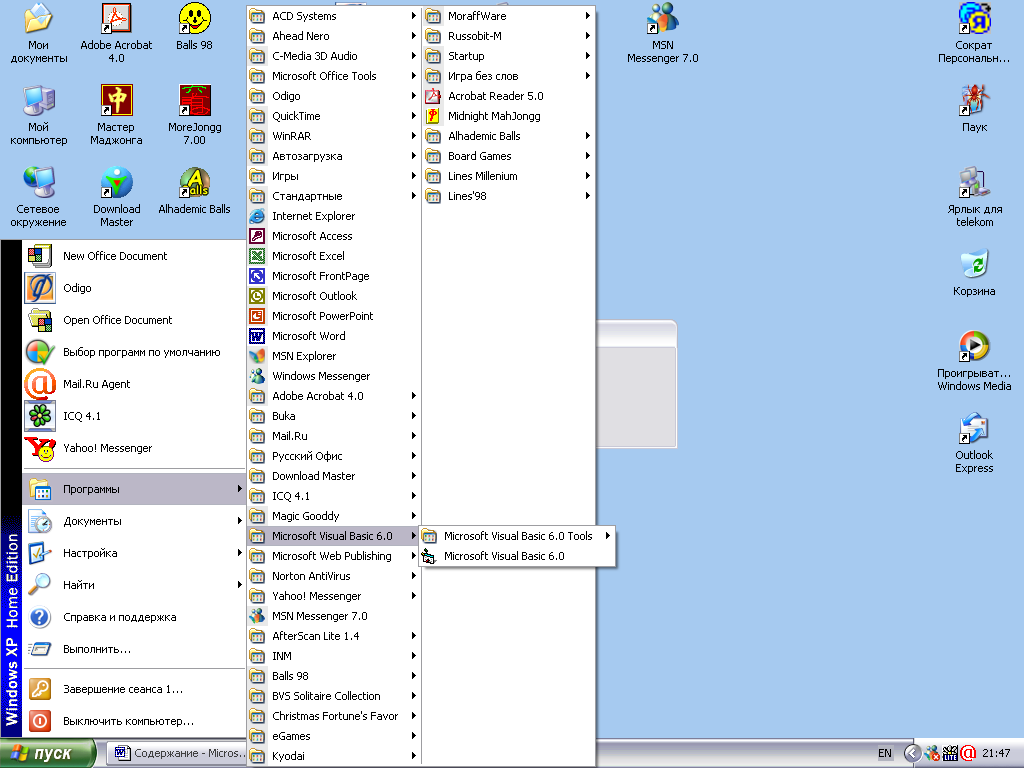Expand the Стандартные submenu arrow
The height and width of the screenshot is (768, 1024).
coord(413,196)
